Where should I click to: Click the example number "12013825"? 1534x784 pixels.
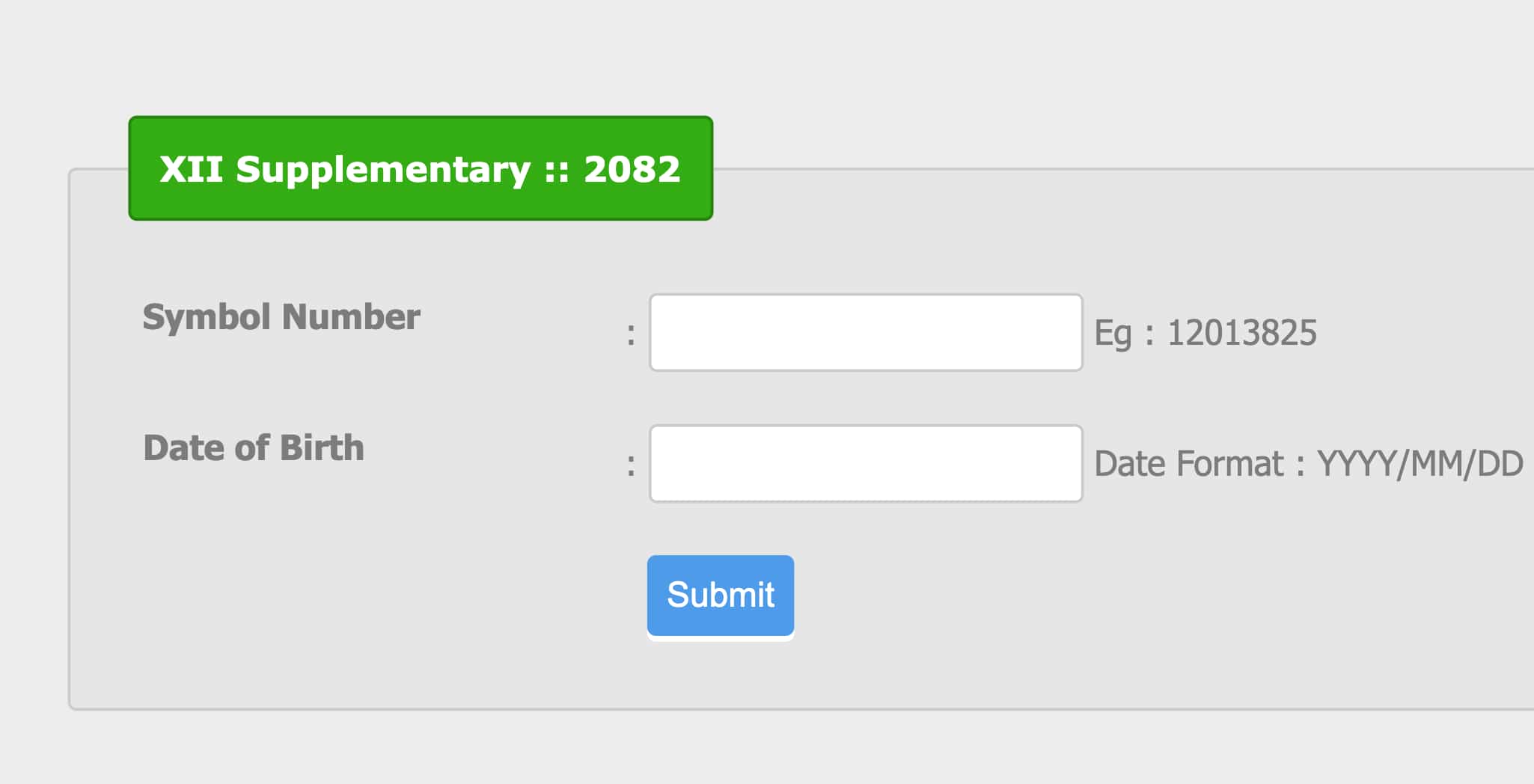point(1241,333)
